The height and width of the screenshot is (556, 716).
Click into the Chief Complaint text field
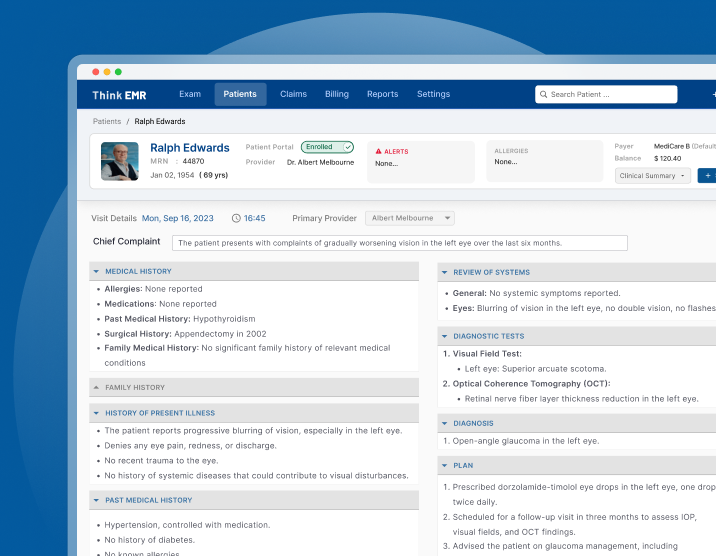click(399, 243)
